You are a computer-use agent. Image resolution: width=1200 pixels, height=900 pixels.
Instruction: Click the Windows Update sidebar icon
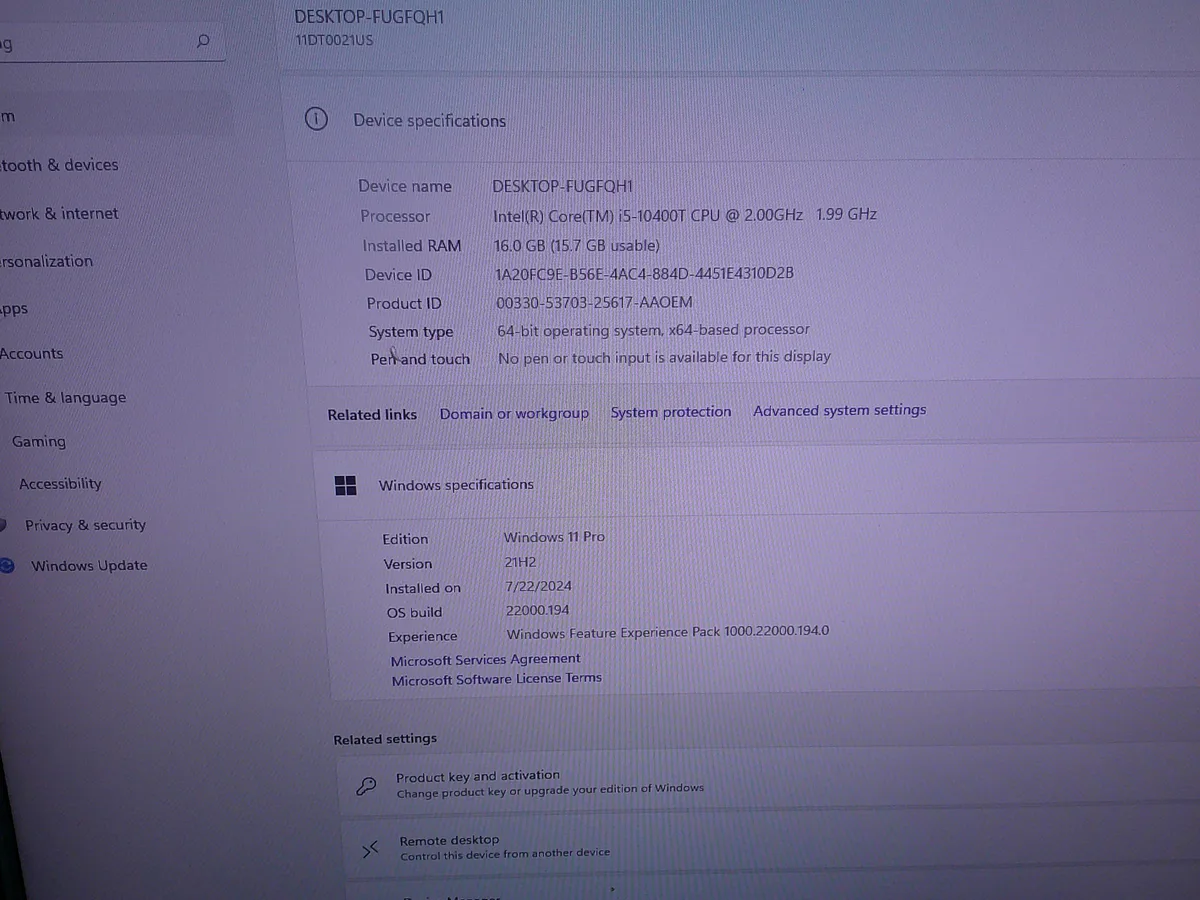click(6, 565)
